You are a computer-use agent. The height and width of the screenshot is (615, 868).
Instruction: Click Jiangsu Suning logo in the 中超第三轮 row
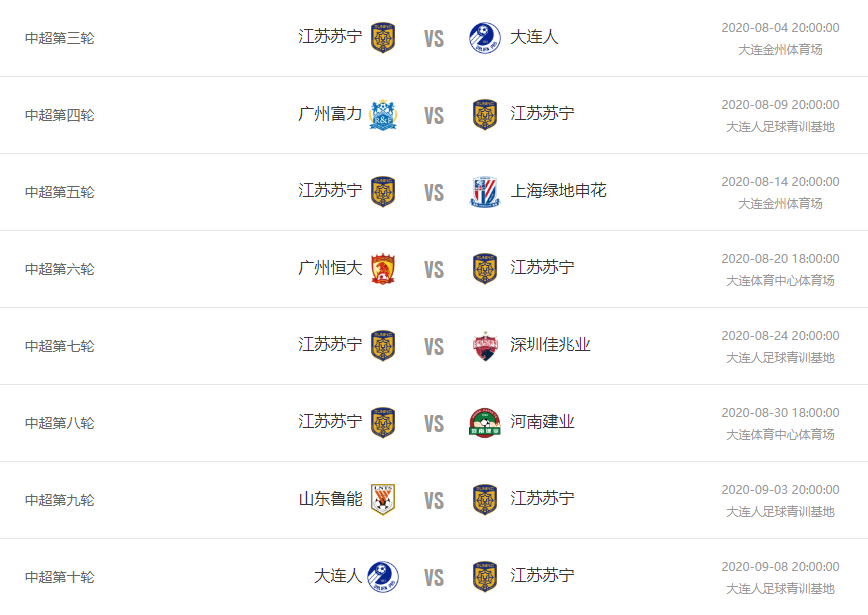pyautogui.click(x=383, y=38)
